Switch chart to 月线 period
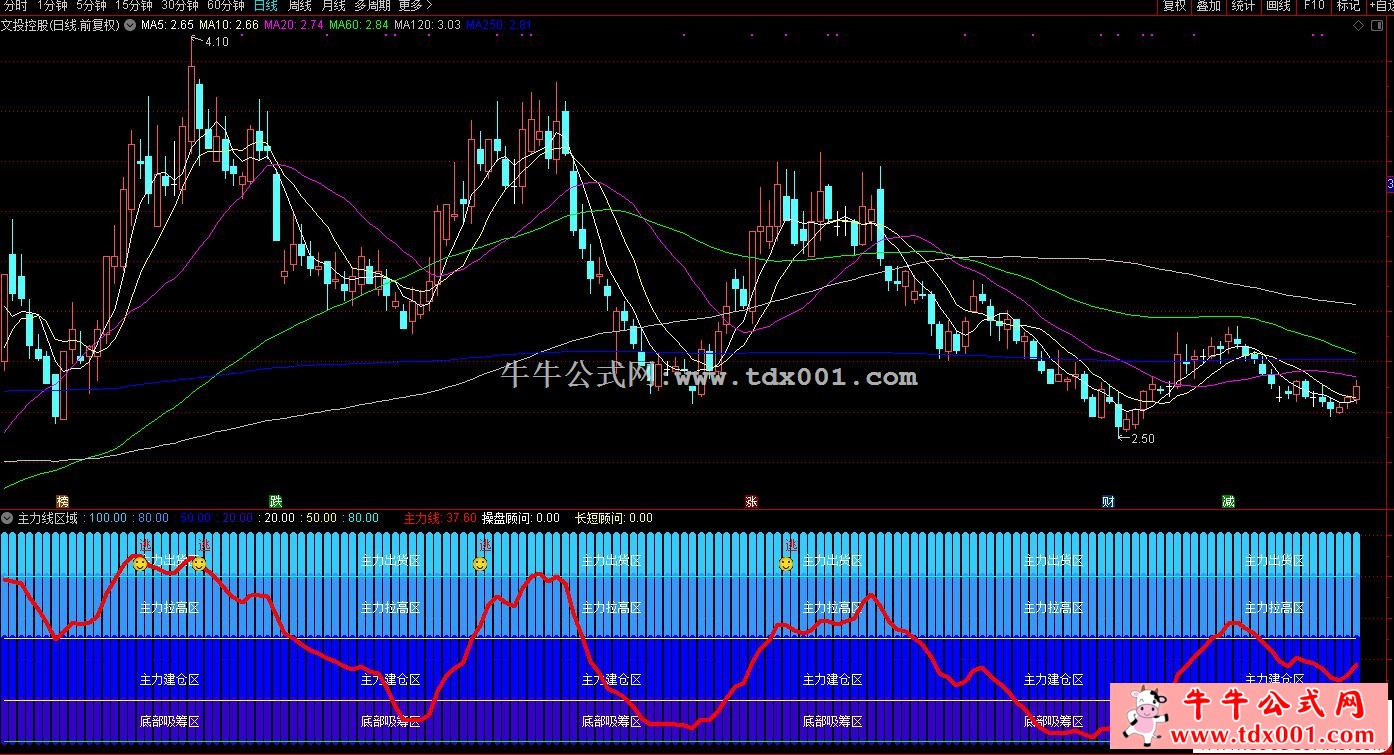 coord(333,6)
